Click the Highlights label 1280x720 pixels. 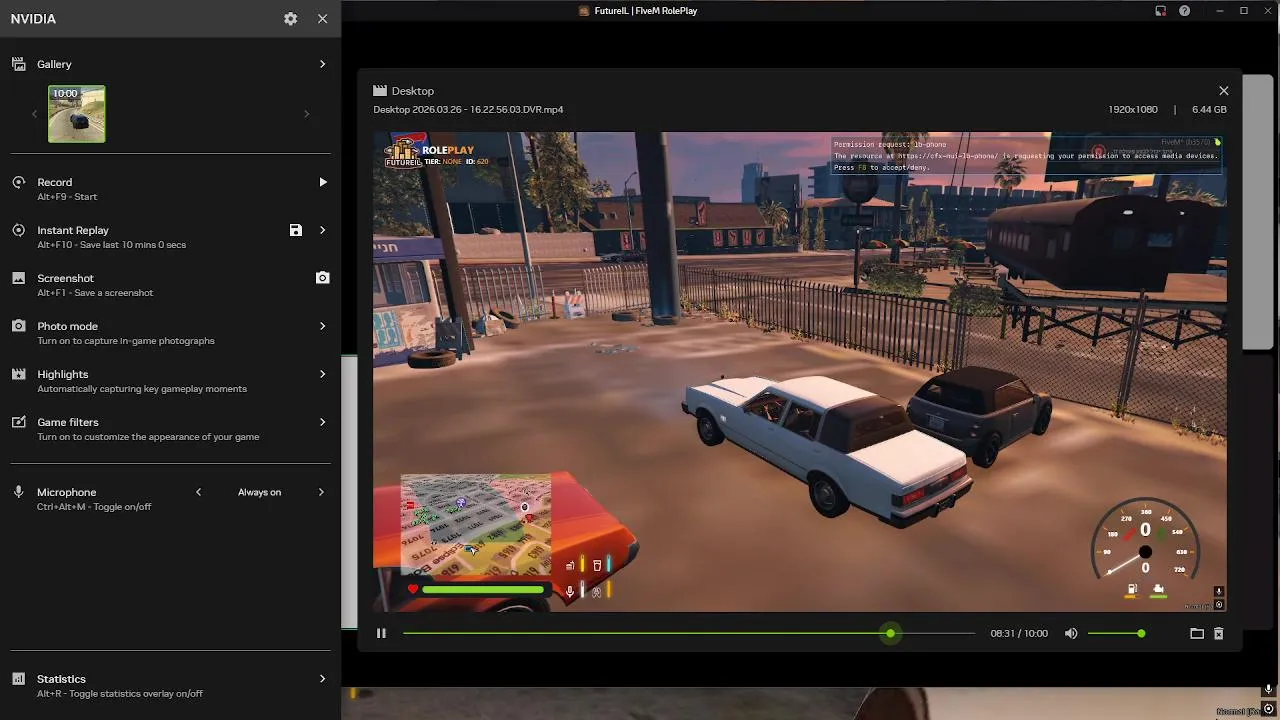(x=63, y=374)
